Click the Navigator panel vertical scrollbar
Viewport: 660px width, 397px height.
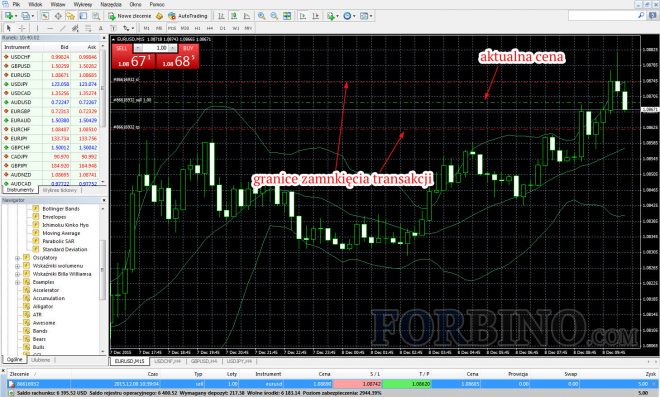tap(103, 278)
